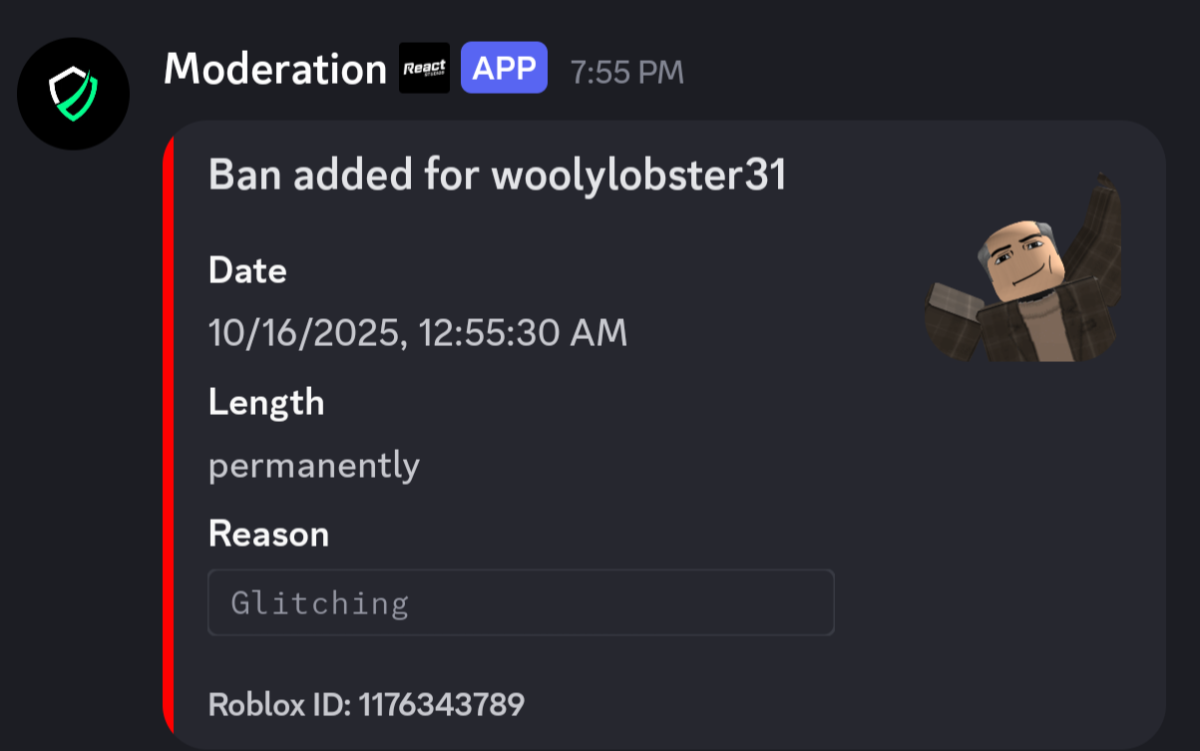Click the Date field label
This screenshot has height=751, width=1200.
[247, 270]
